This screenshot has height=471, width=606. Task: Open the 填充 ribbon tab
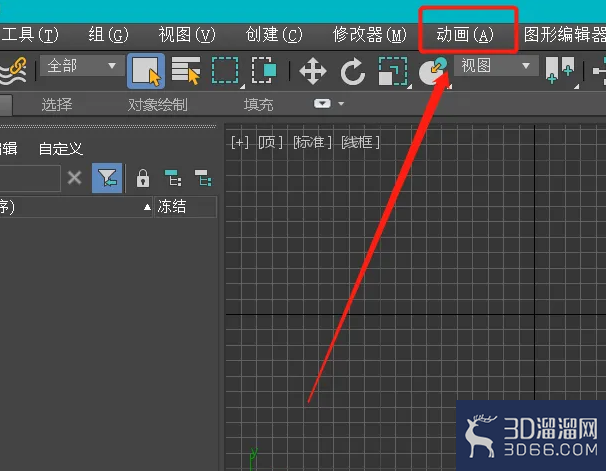pos(259,105)
